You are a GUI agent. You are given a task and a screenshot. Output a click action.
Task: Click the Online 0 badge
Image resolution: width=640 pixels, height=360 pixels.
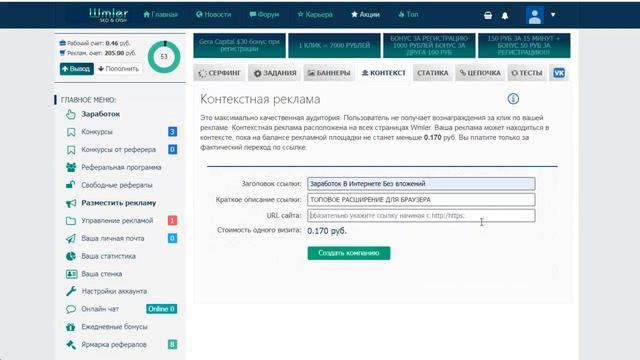(x=162, y=309)
